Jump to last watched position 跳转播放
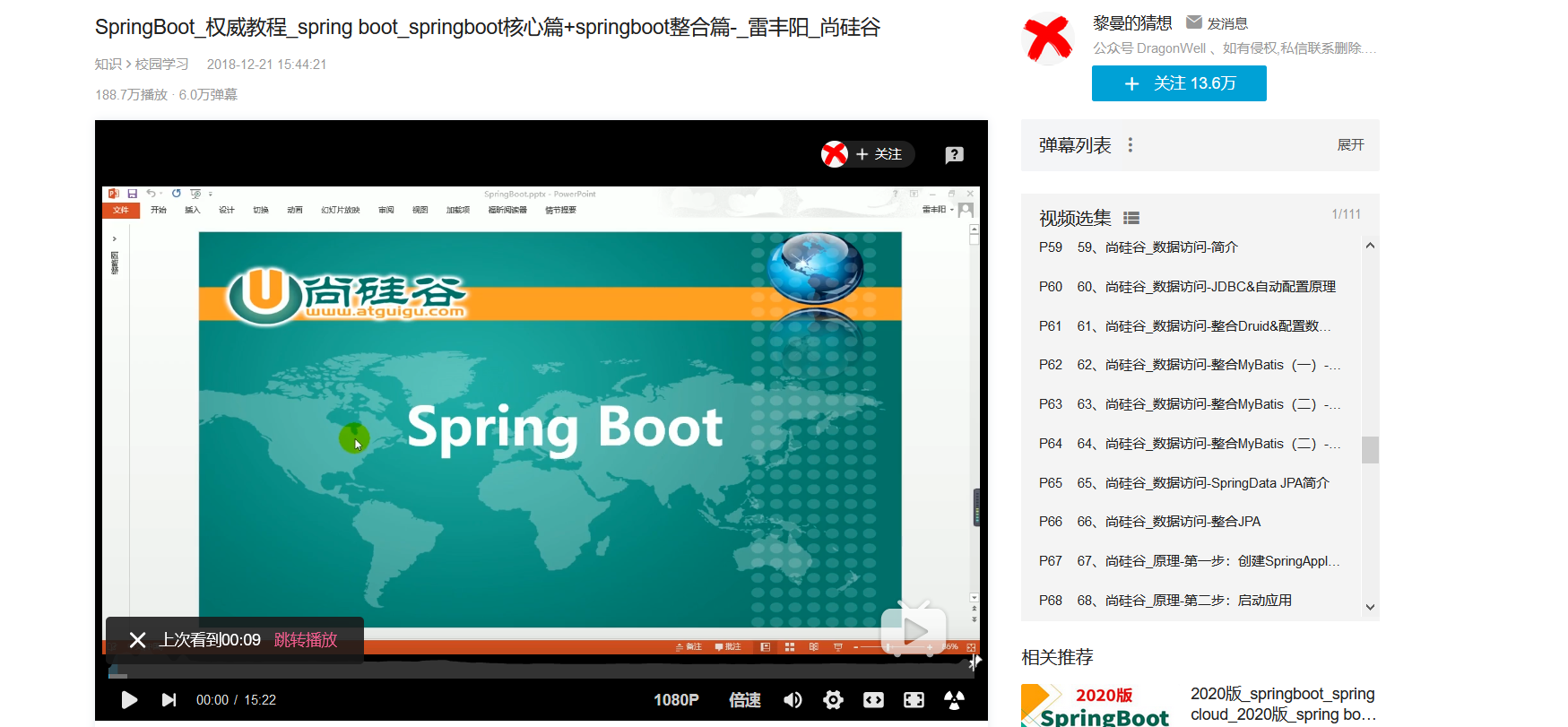The height and width of the screenshot is (727, 1568). 306,640
